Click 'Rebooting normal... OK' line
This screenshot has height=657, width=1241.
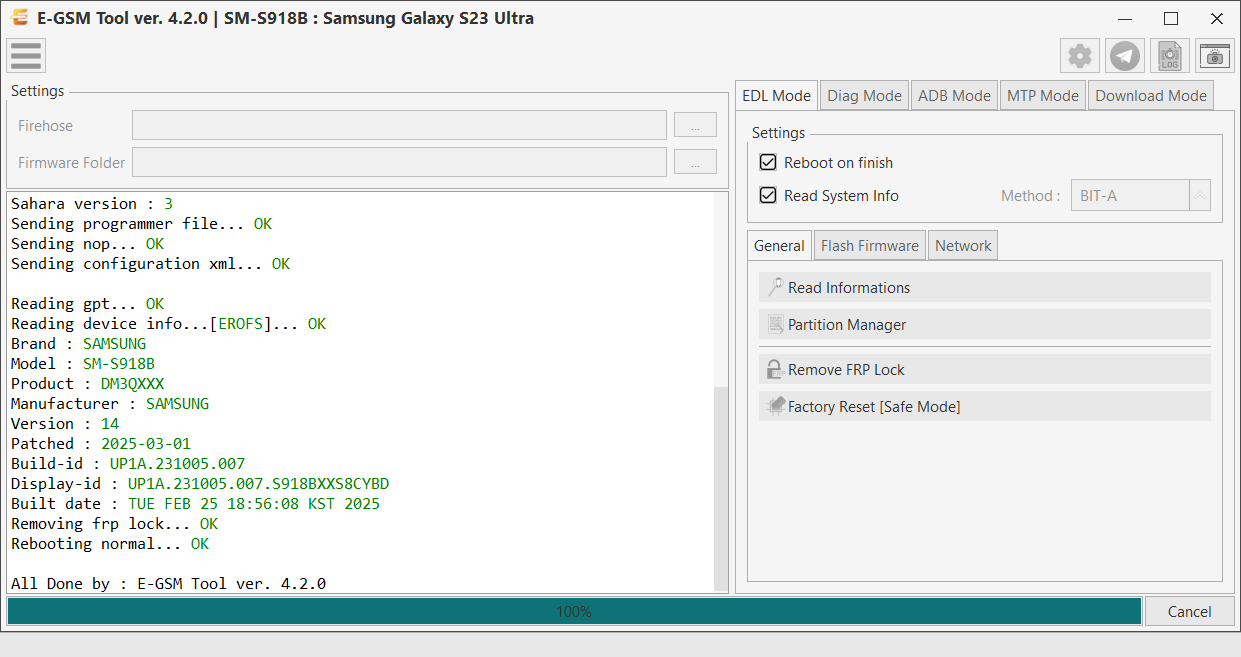coord(110,543)
